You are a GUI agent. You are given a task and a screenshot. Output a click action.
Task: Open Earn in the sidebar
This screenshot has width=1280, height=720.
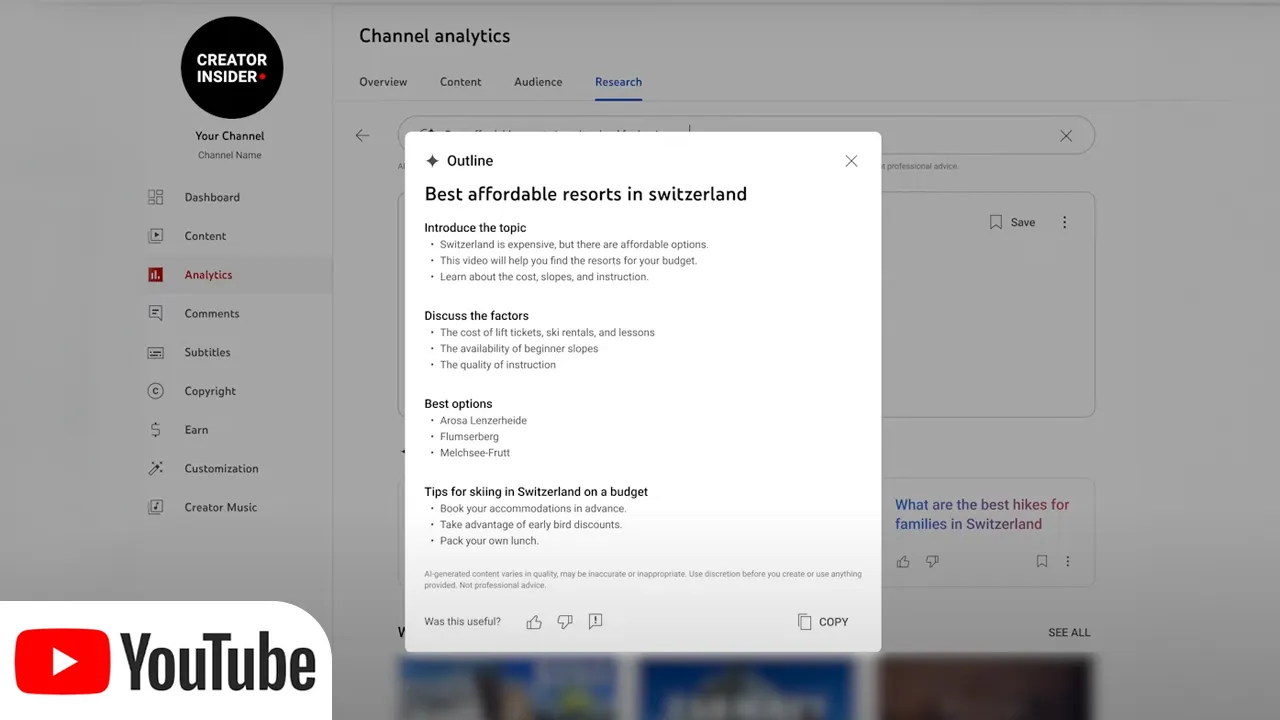click(196, 430)
